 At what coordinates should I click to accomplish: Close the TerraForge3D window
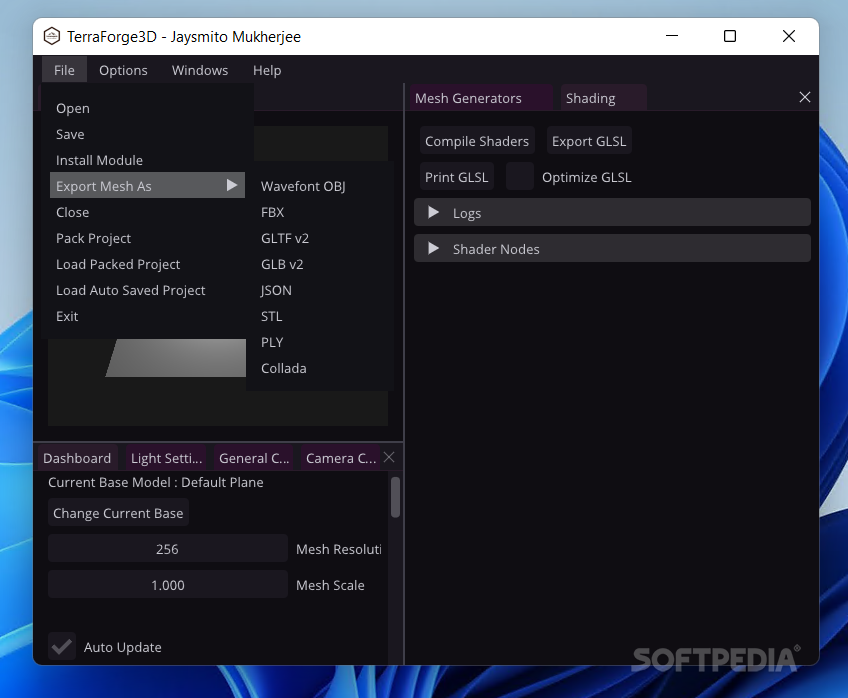pyautogui.click(x=789, y=36)
